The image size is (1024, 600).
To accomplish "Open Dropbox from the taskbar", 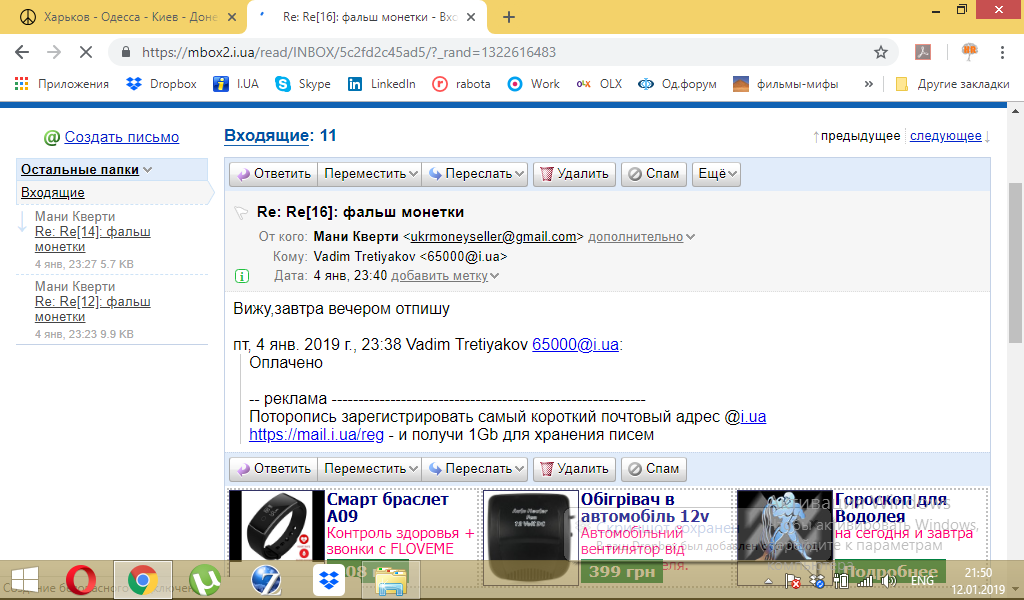I will 328,580.
